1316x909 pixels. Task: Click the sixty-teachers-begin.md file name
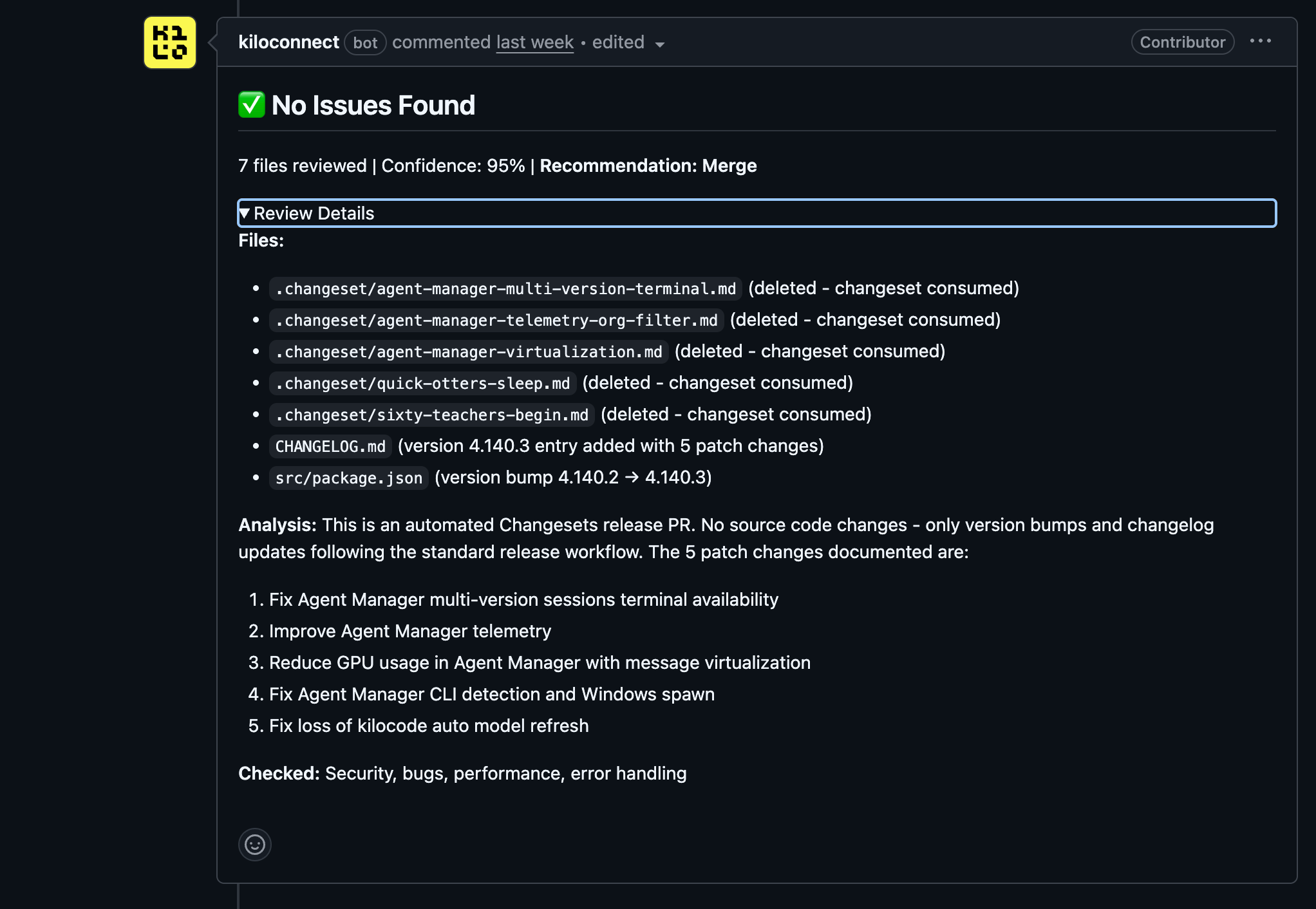point(432,415)
